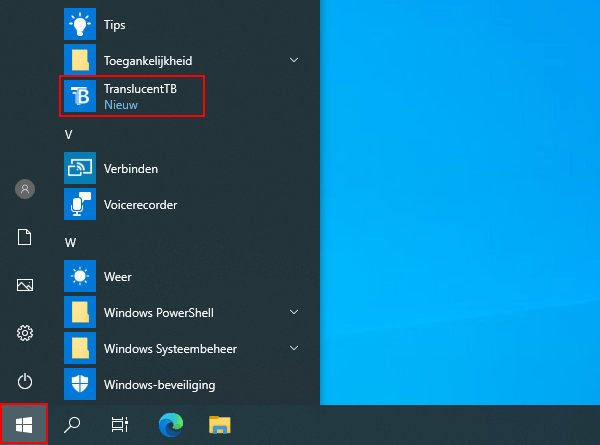The width and height of the screenshot is (600, 445).
Task: Click the Windows PowerShell folder icon
Action: pyautogui.click(x=80, y=312)
